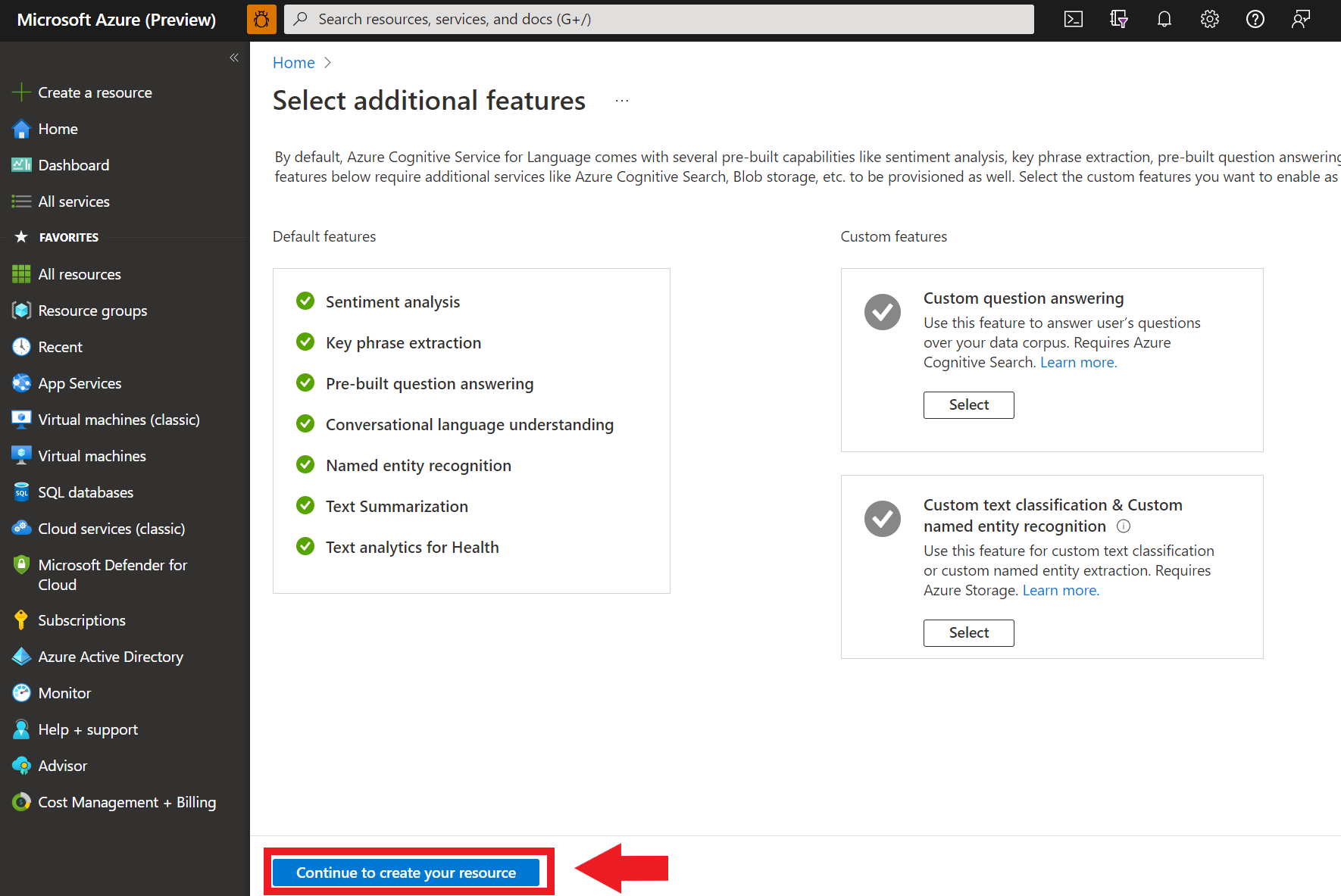Image resolution: width=1341 pixels, height=896 pixels.
Task: Open Cloud Shell terminal icon
Action: pyautogui.click(x=1074, y=20)
